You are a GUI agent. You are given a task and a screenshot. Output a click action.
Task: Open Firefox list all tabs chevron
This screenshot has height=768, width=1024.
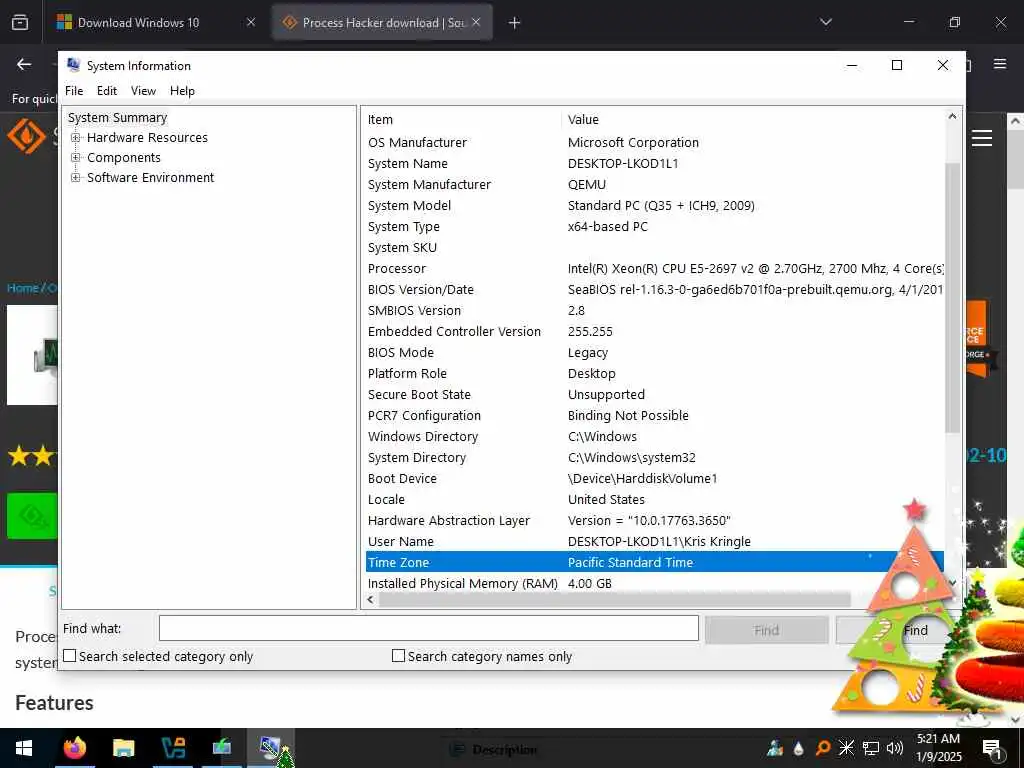[825, 22]
